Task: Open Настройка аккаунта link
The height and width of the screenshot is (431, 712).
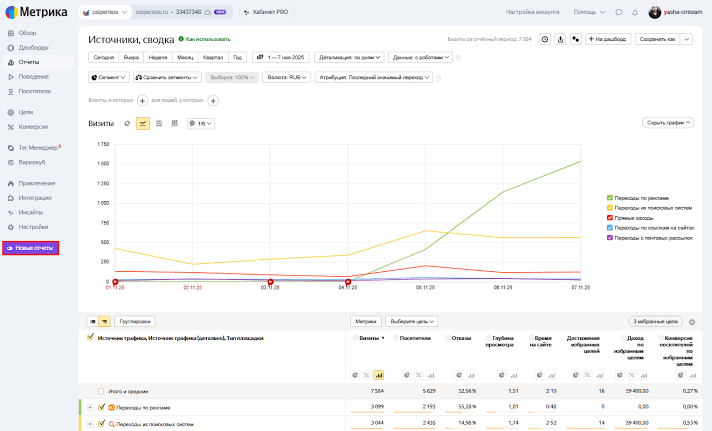Action: coord(532,12)
